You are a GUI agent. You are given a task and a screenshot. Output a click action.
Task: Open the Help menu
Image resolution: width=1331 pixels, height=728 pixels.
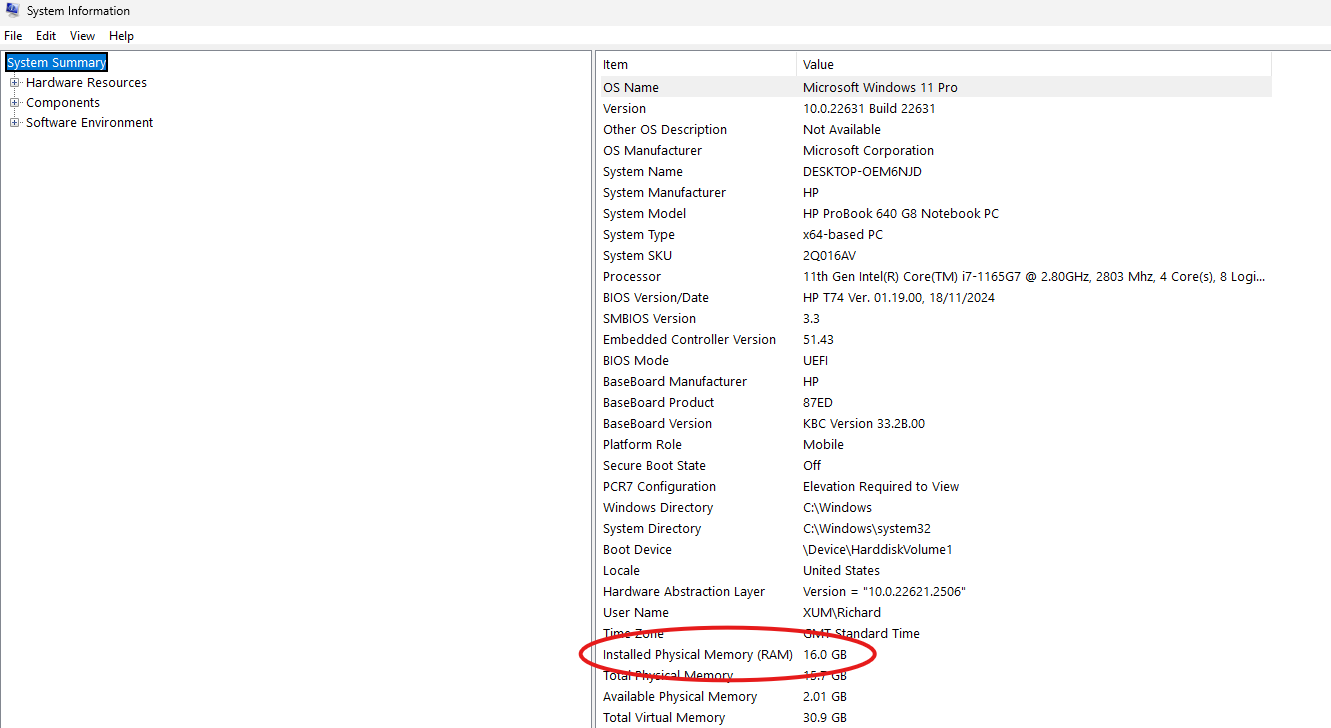pyautogui.click(x=121, y=36)
